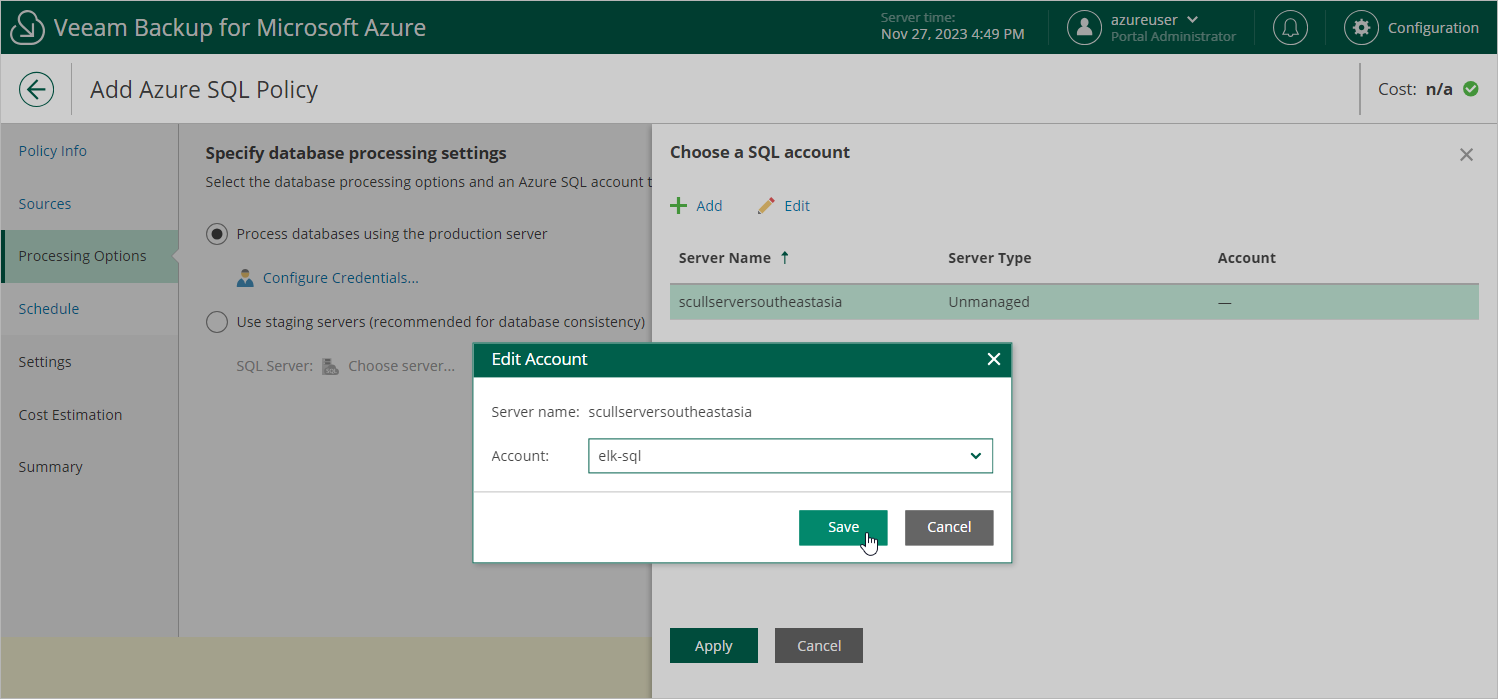The image size is (1498, 699).
Task: Click the Choose server link
Action: coord(401,366)
